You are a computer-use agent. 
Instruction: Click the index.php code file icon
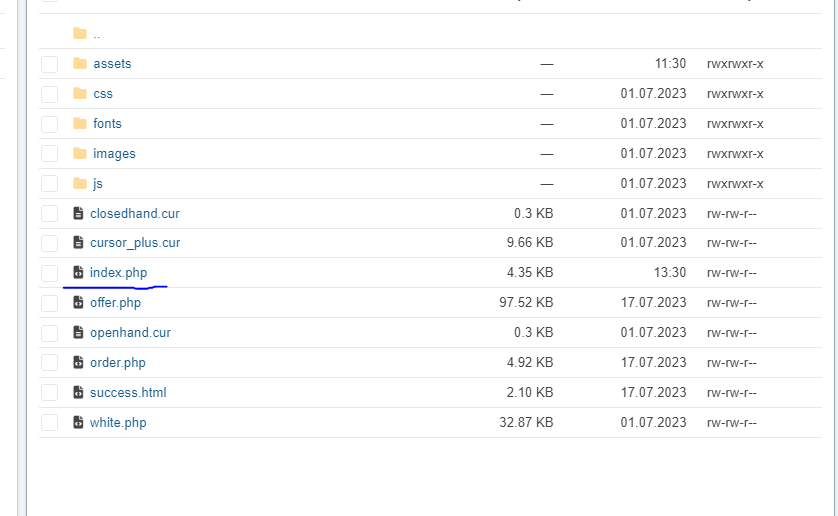point(79,272)
